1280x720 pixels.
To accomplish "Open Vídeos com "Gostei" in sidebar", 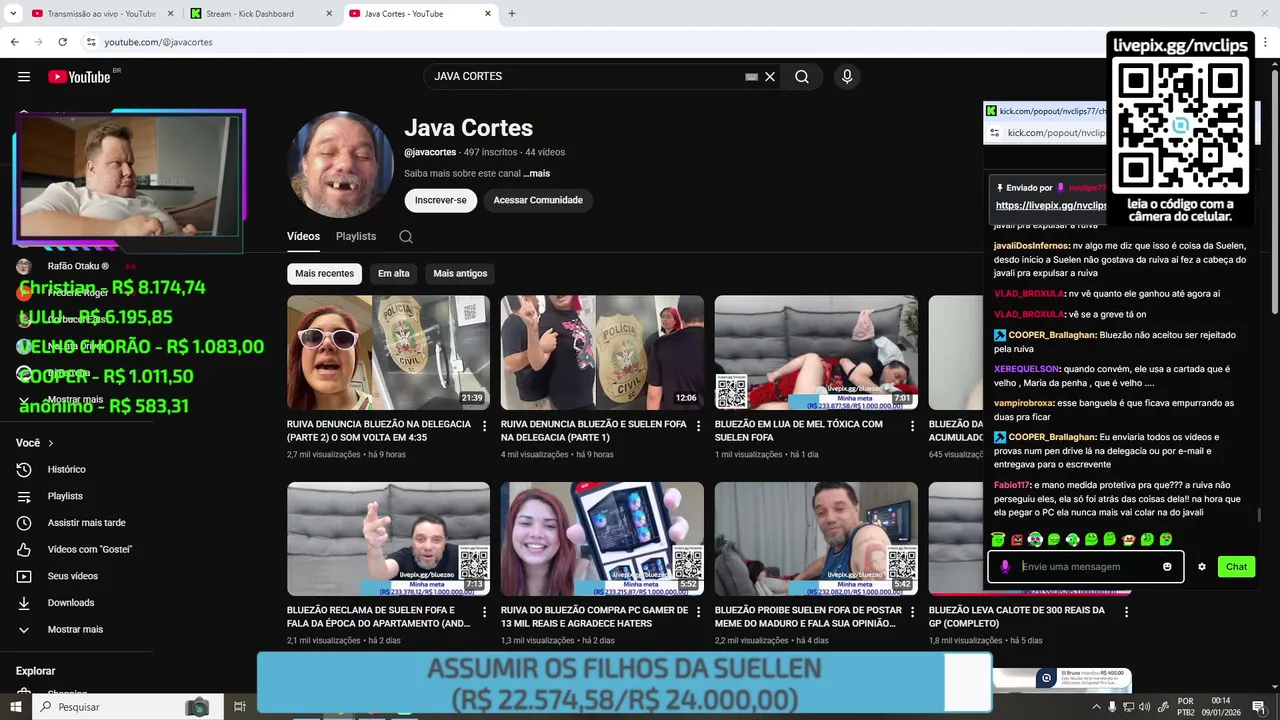I will coord(89,549).
